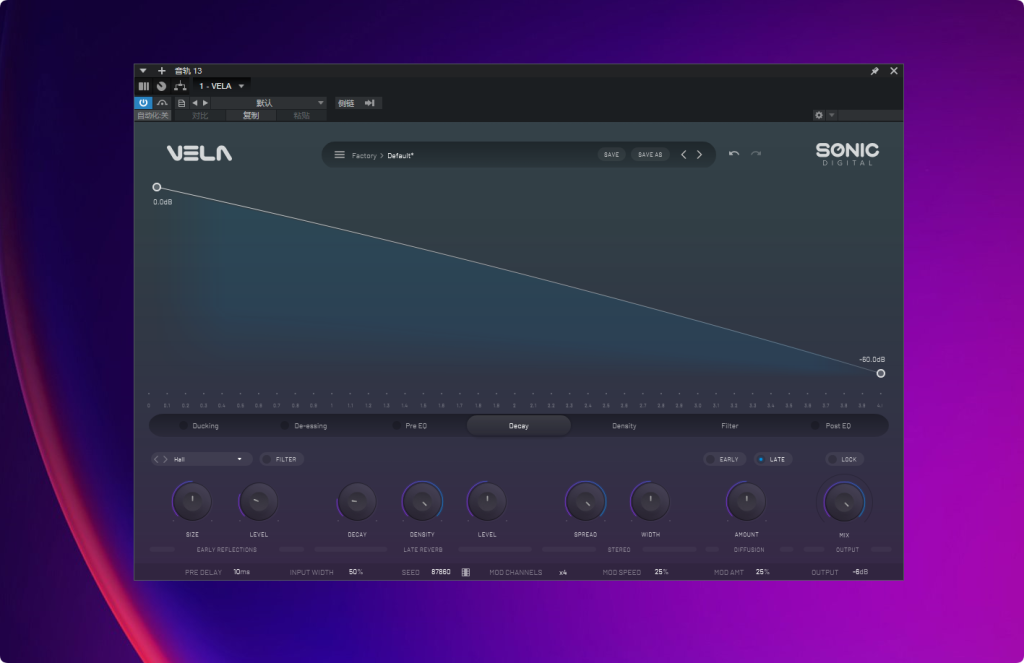This screenshot has height=663, width=1024.
Task: Click the MOD CHANNELS x4 value
Action: tap(563, 572)
